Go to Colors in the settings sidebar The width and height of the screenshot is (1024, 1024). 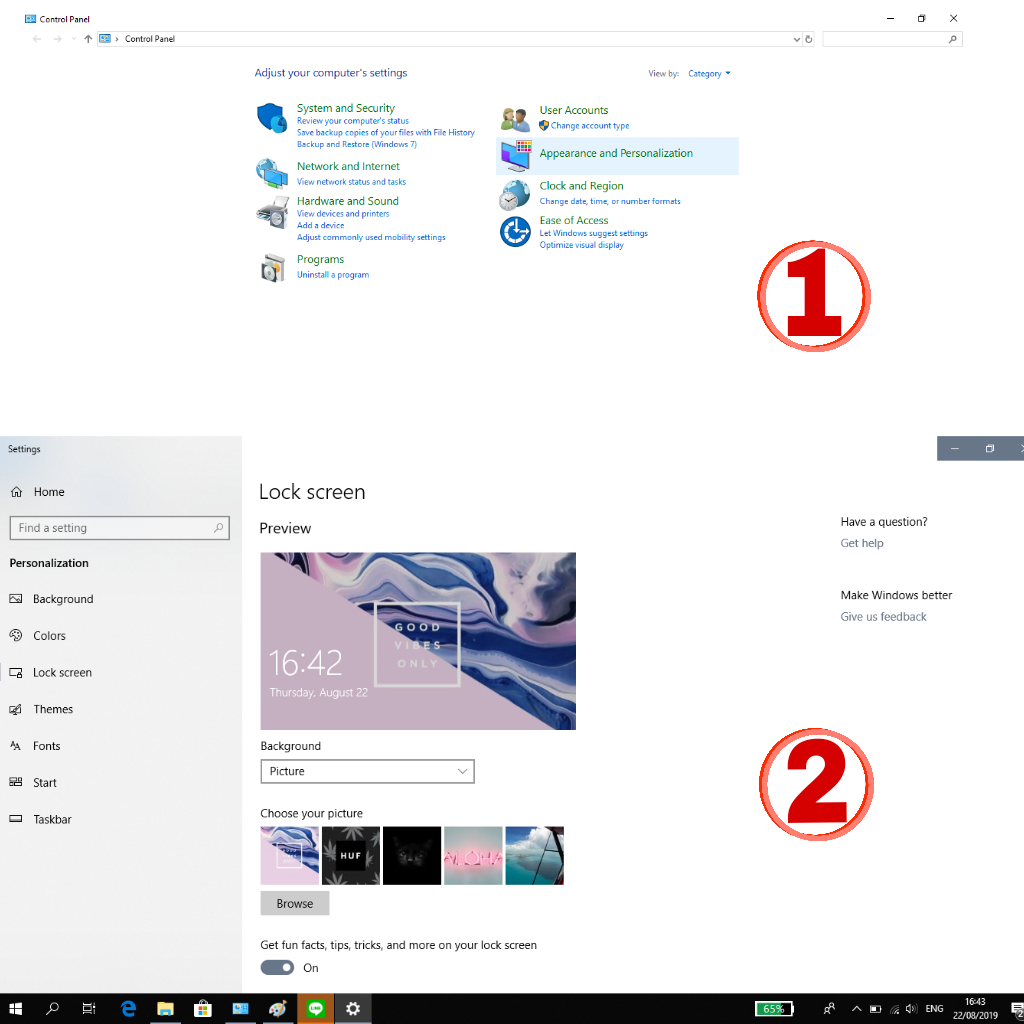(49, 636)
